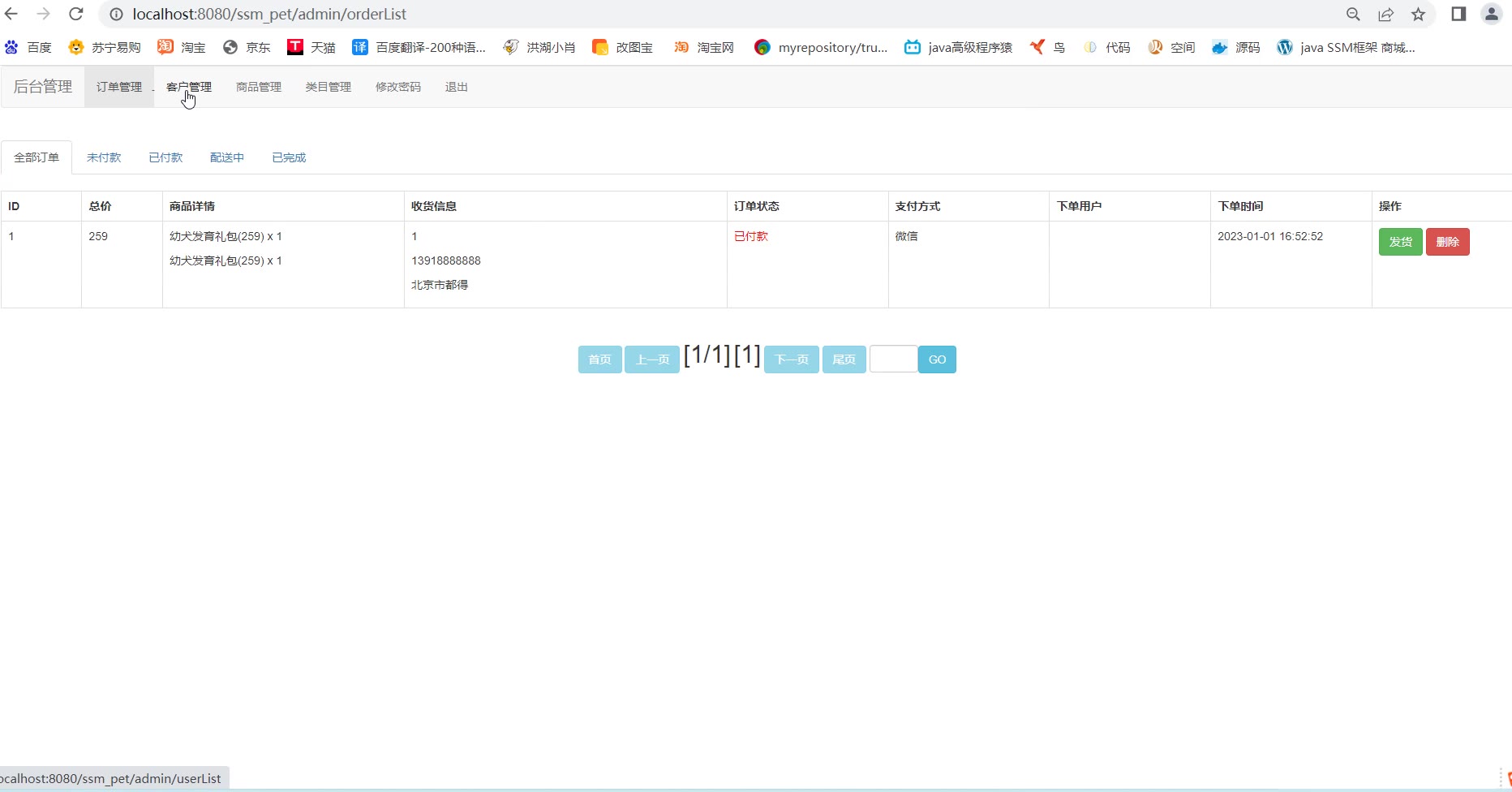Open 代码 bookmark
Screen dimensions: 1512x792
pos(1106,48)
